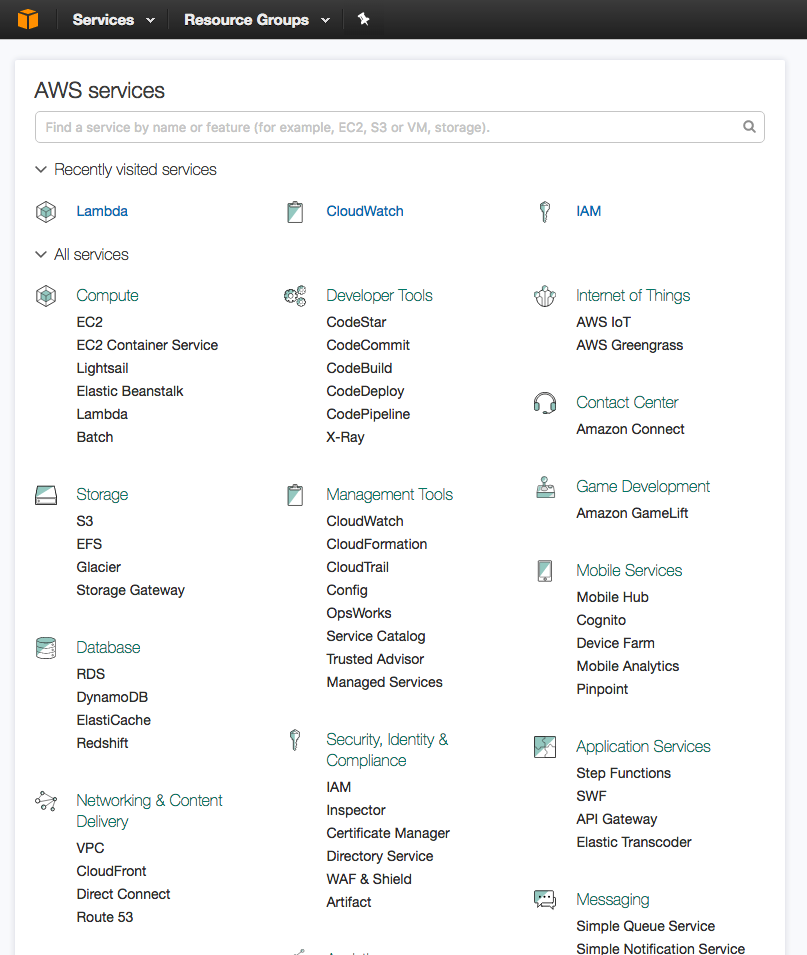Open CloudFormation

tap(376, 544)
